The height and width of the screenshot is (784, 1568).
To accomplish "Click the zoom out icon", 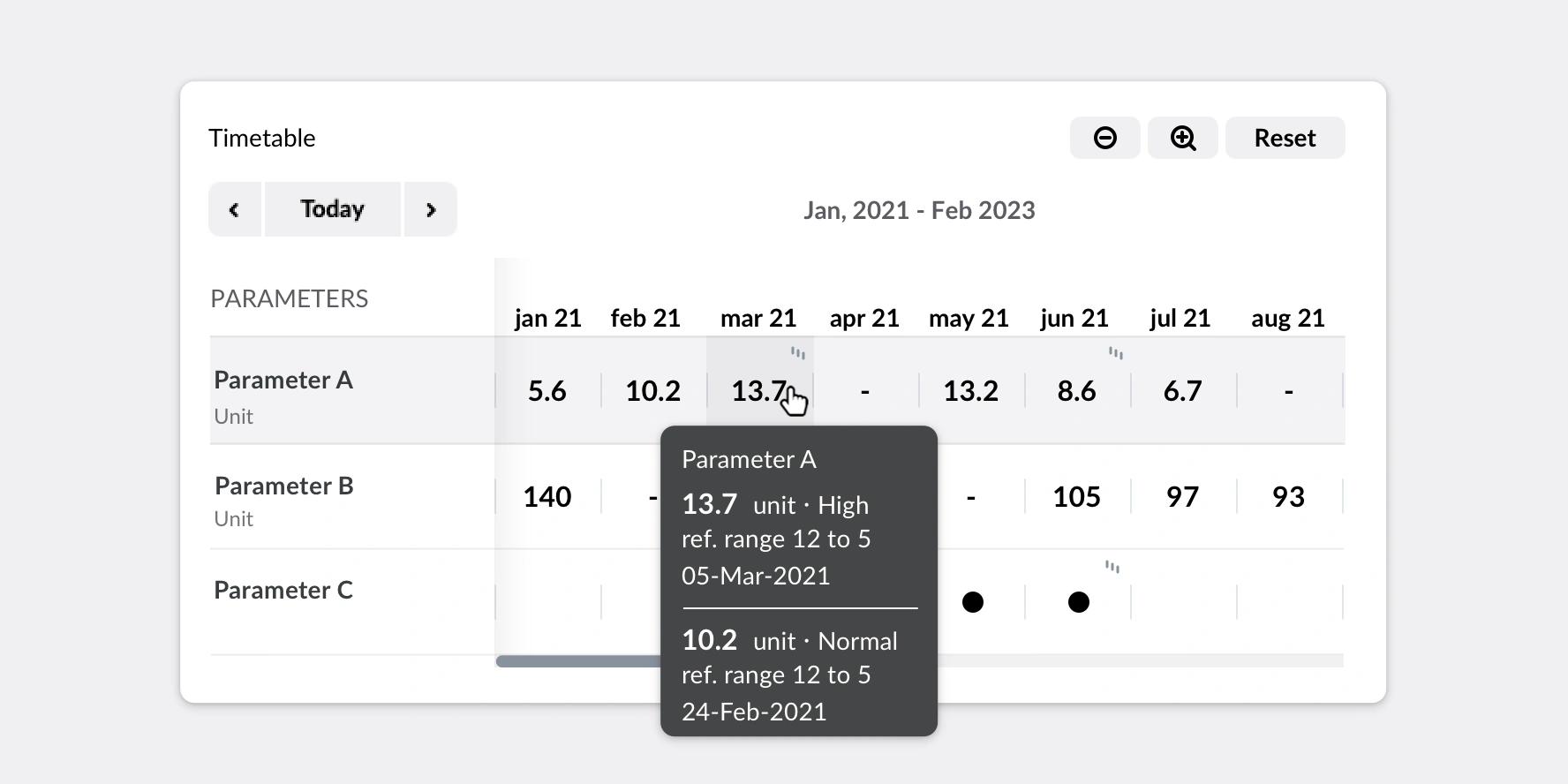I will pos(1104,138).
